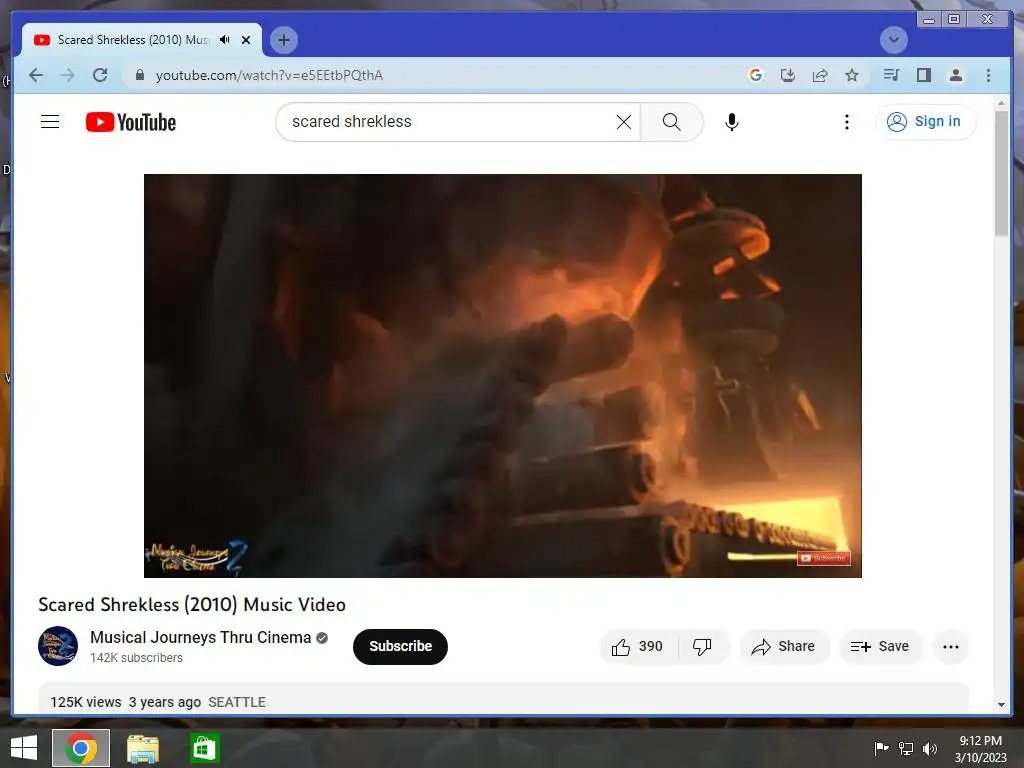Run the search using the magnifier button

pyautogui.click(x=671, y=122)
